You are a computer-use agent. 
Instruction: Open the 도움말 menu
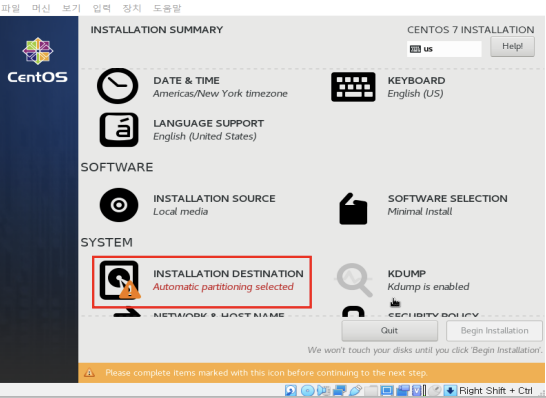167,8
